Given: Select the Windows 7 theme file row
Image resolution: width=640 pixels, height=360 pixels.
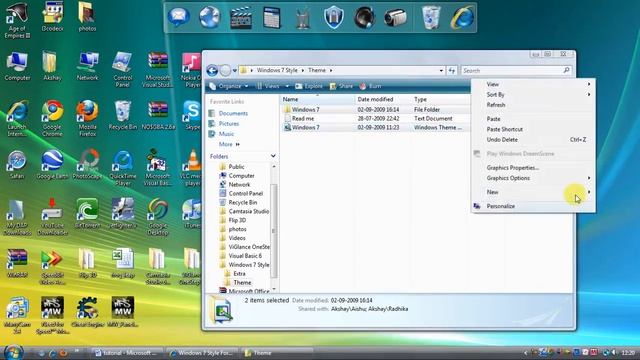Looking at the screenshot, I should coord(376,127).
